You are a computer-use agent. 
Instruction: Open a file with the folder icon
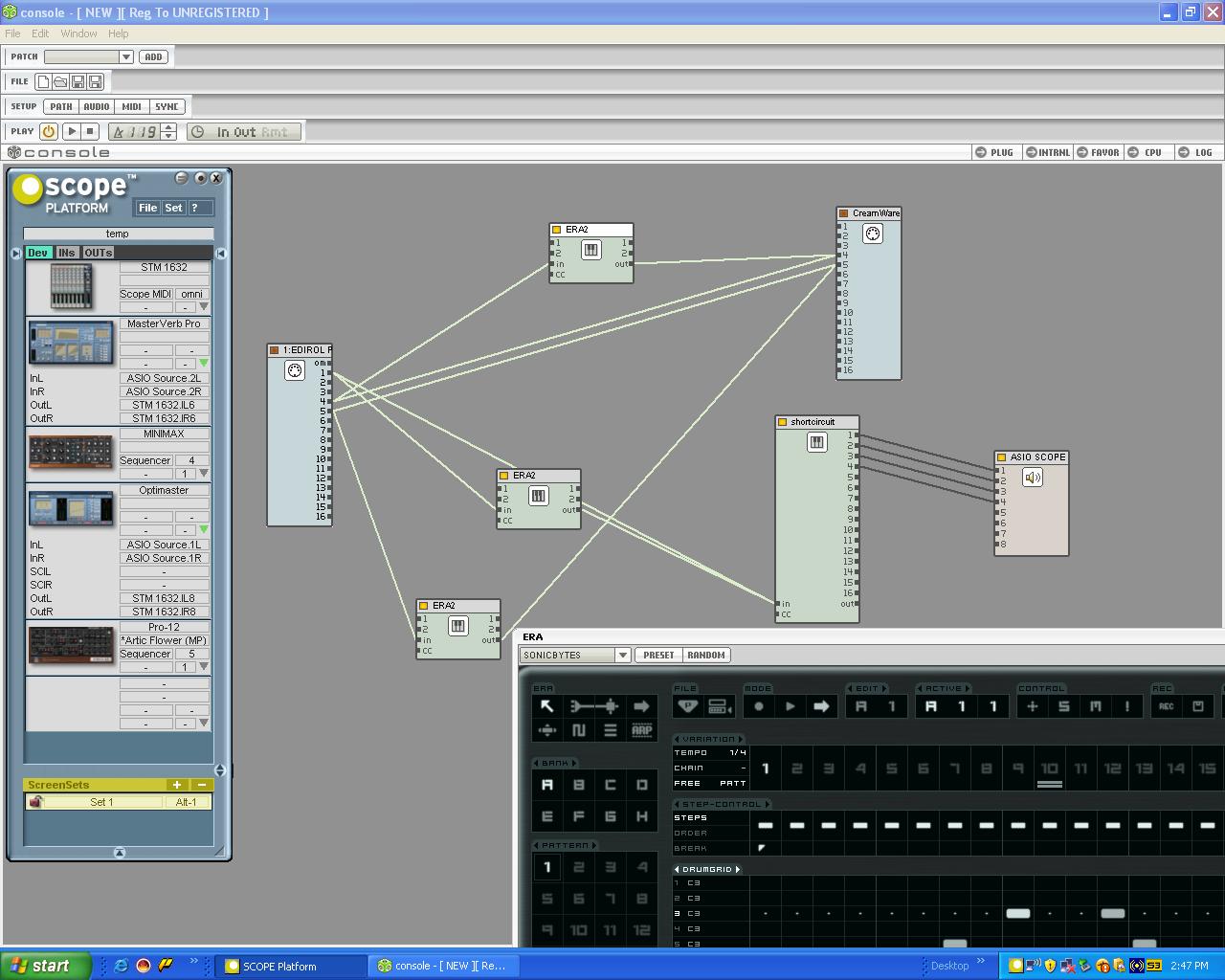[60, 82]
